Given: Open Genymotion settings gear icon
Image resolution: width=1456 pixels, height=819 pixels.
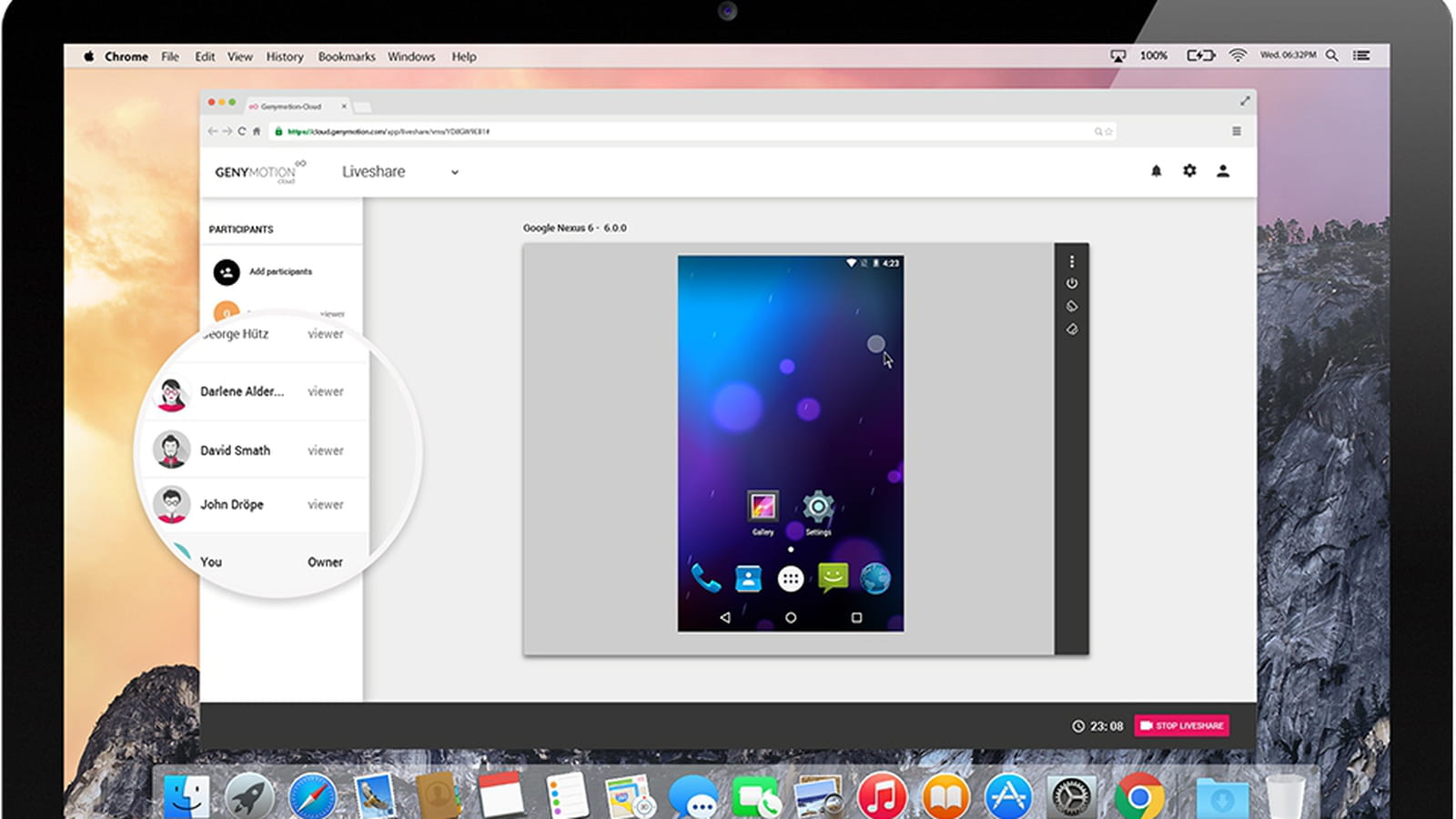Looking at the screenshot, I should (x=1189, y=170).
